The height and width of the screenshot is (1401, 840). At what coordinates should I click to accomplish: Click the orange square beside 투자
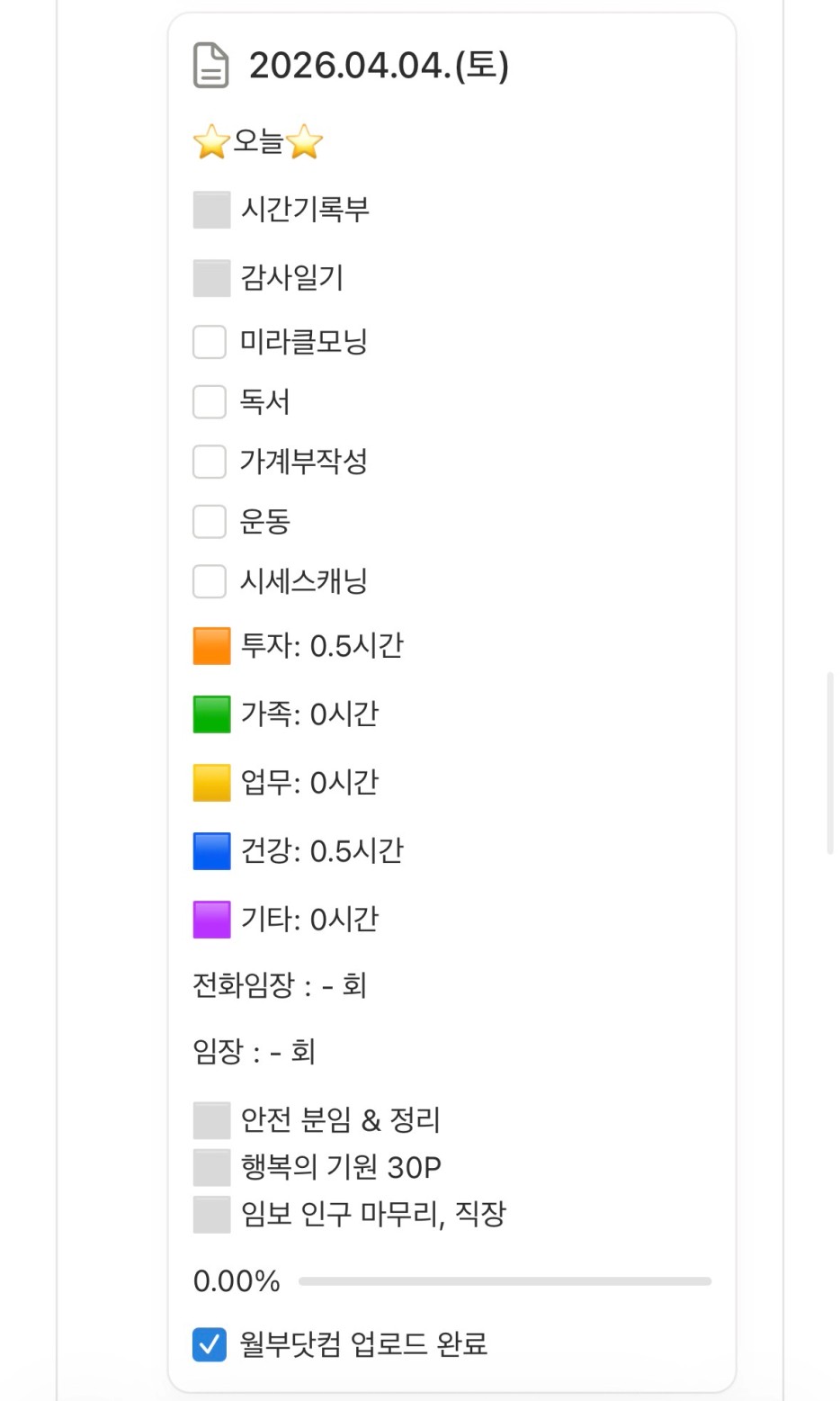pyautogui.click(x=212, y=646)
